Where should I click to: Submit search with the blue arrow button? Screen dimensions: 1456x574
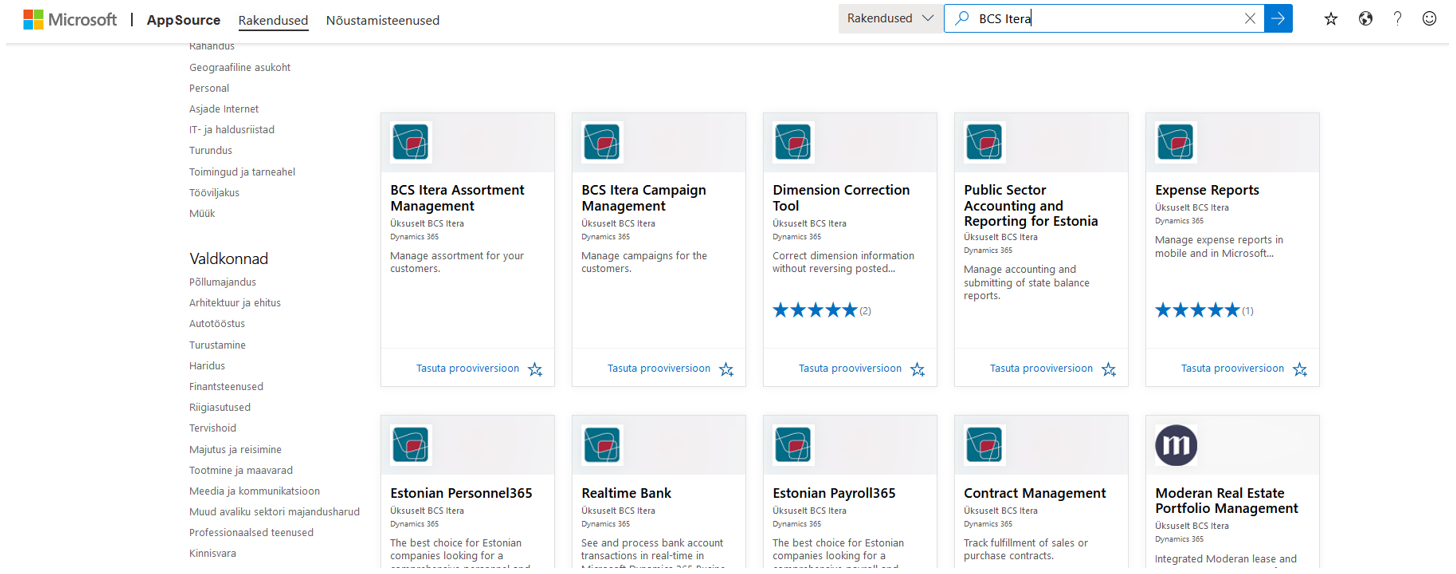[1278, 18]
